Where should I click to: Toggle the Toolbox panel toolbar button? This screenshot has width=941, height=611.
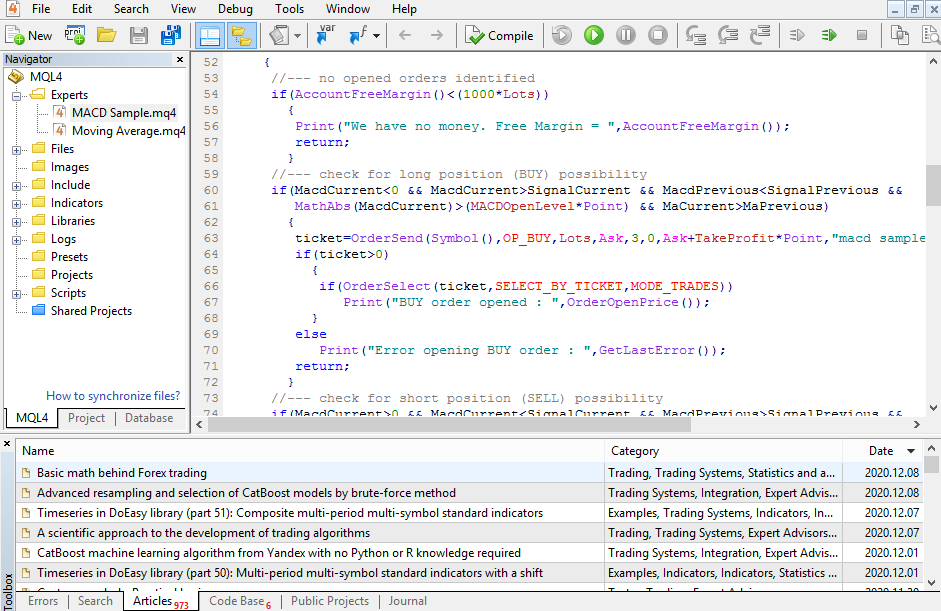(x=209, y=35)
